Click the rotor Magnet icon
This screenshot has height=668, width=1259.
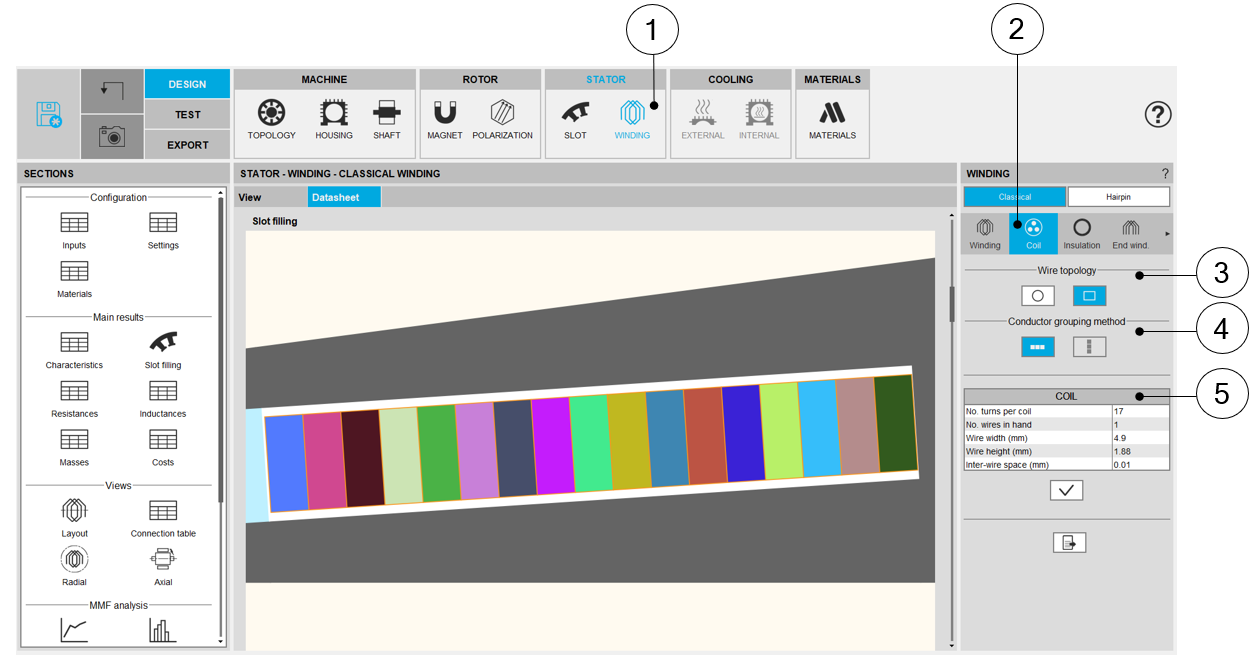[x=445, y=120]
